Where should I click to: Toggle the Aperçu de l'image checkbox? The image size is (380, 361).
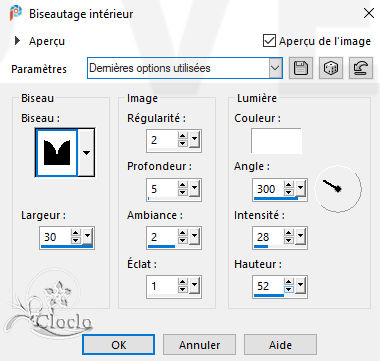(269, 41)
